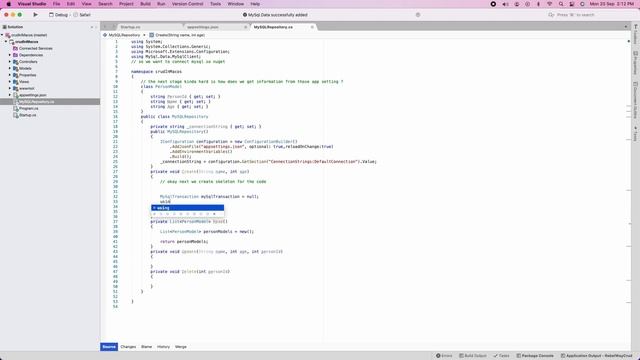Screen dimensions: 640x360
Task: Open the Tests pad in status bar
Action: point(502,356)
